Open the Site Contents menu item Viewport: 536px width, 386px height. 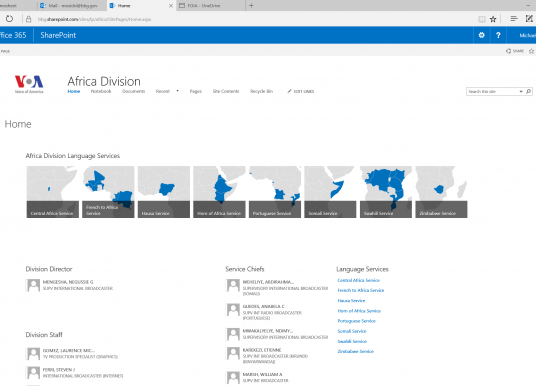pos(226,91)
